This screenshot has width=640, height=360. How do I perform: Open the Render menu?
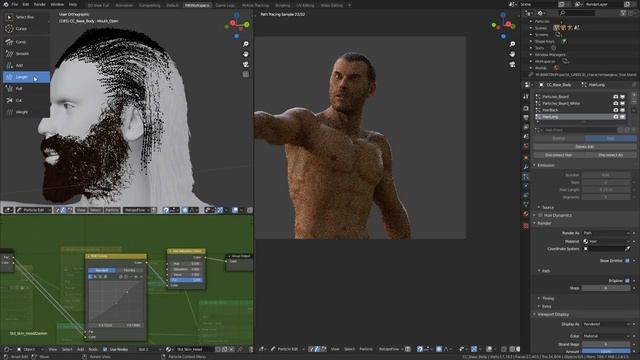pyautogui.click(x=40, y=4)
